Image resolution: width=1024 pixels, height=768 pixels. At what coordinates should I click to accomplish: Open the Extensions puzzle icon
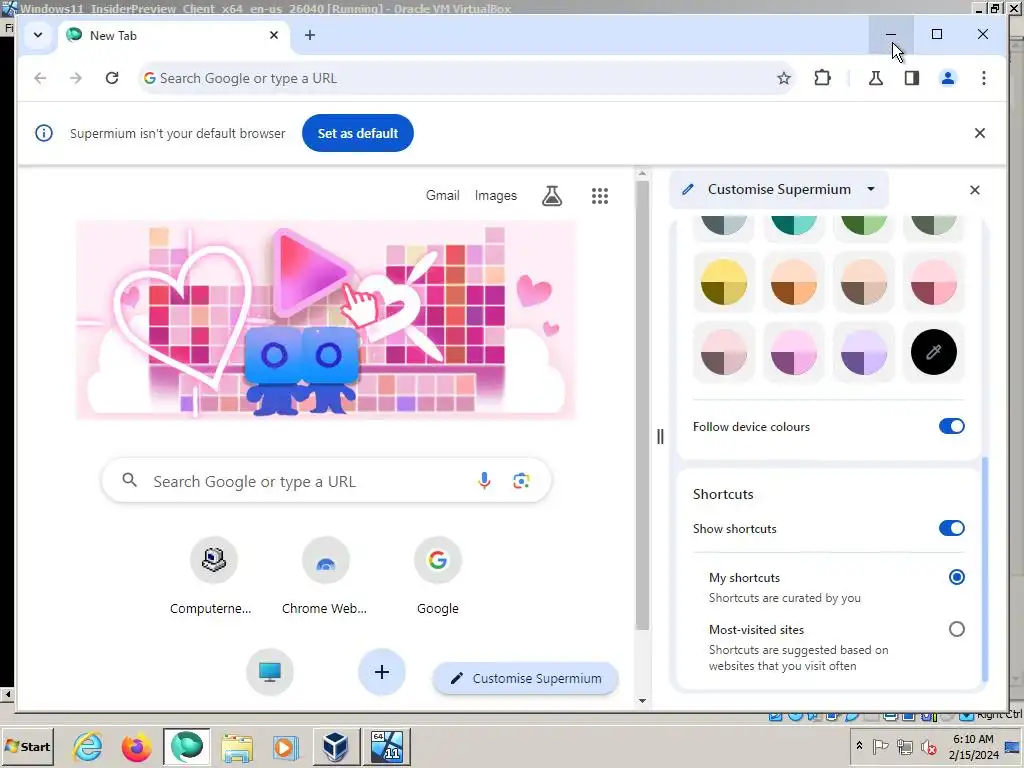click(822, 78)
